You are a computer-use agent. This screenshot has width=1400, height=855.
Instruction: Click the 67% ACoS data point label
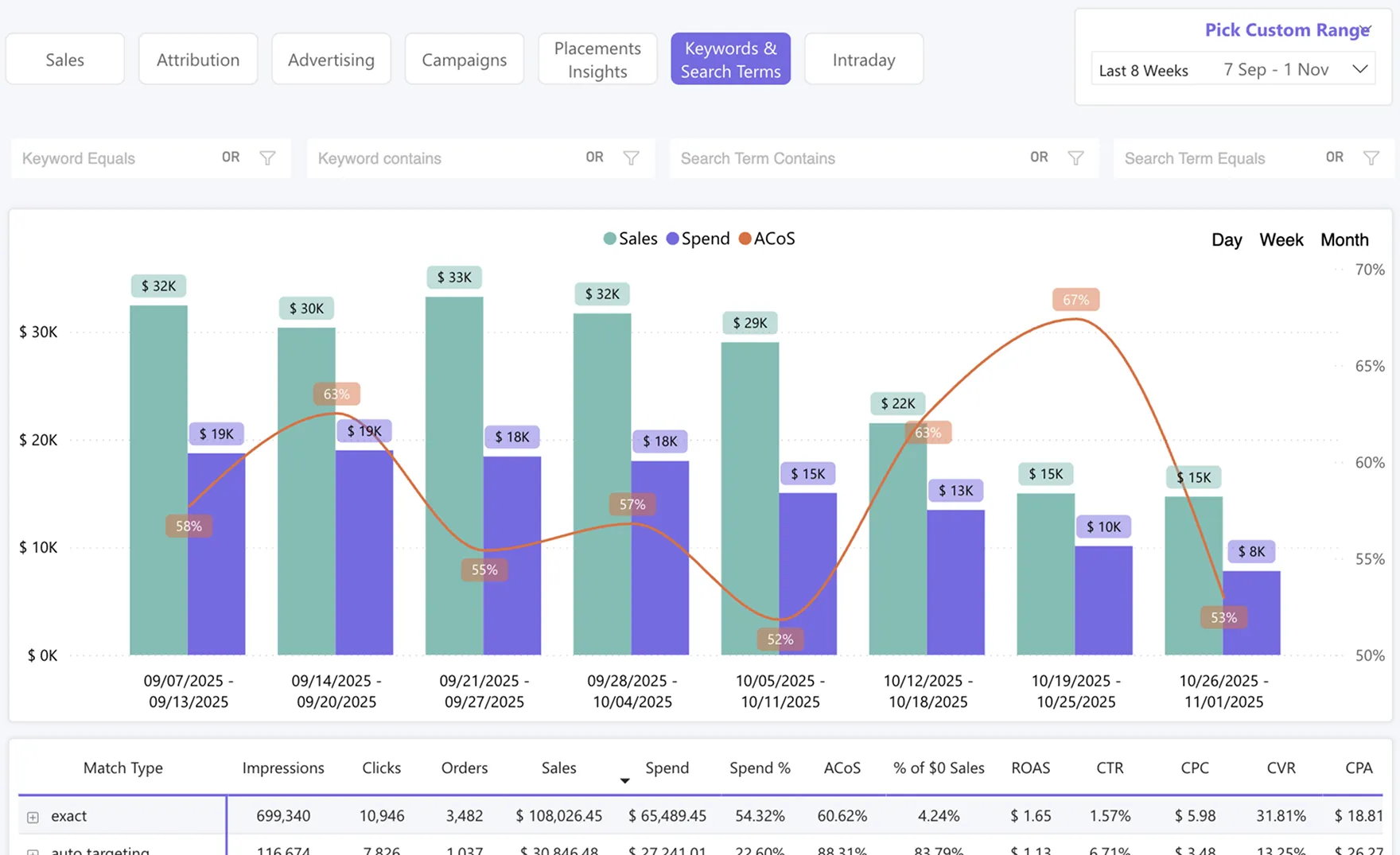[x=1075, y=300]
